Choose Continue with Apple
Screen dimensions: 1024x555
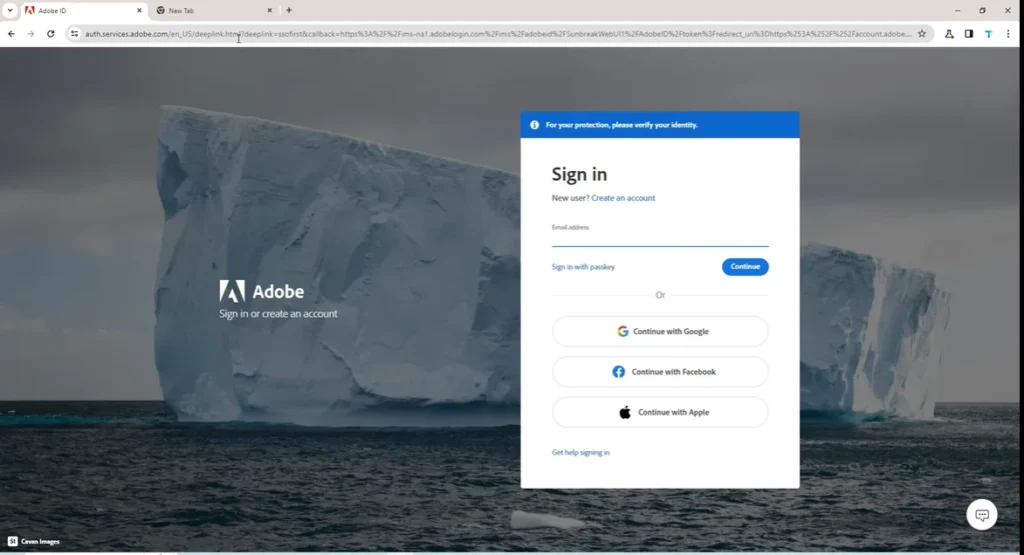click(660, 413)
